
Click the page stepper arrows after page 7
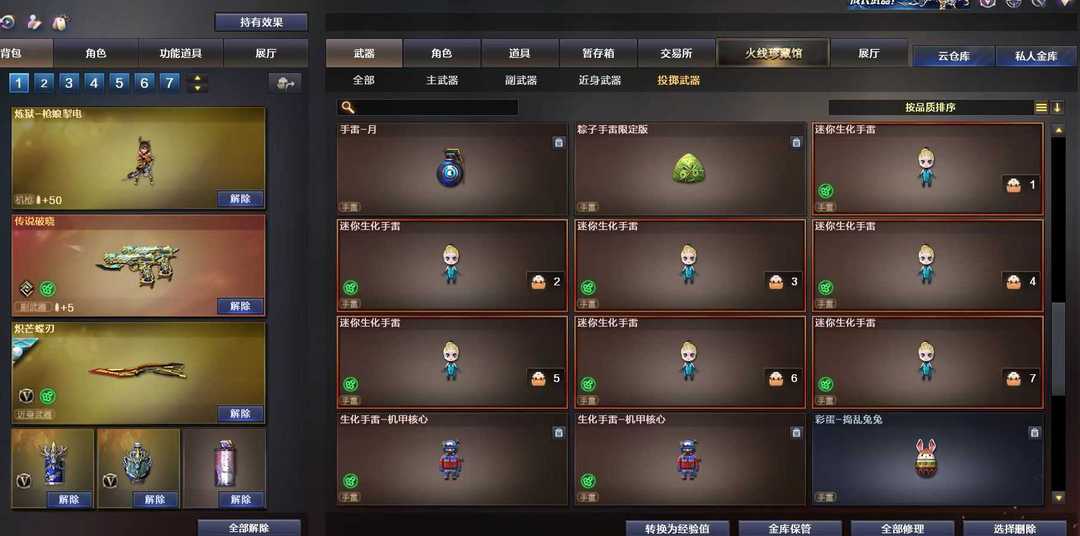point(198,83)
